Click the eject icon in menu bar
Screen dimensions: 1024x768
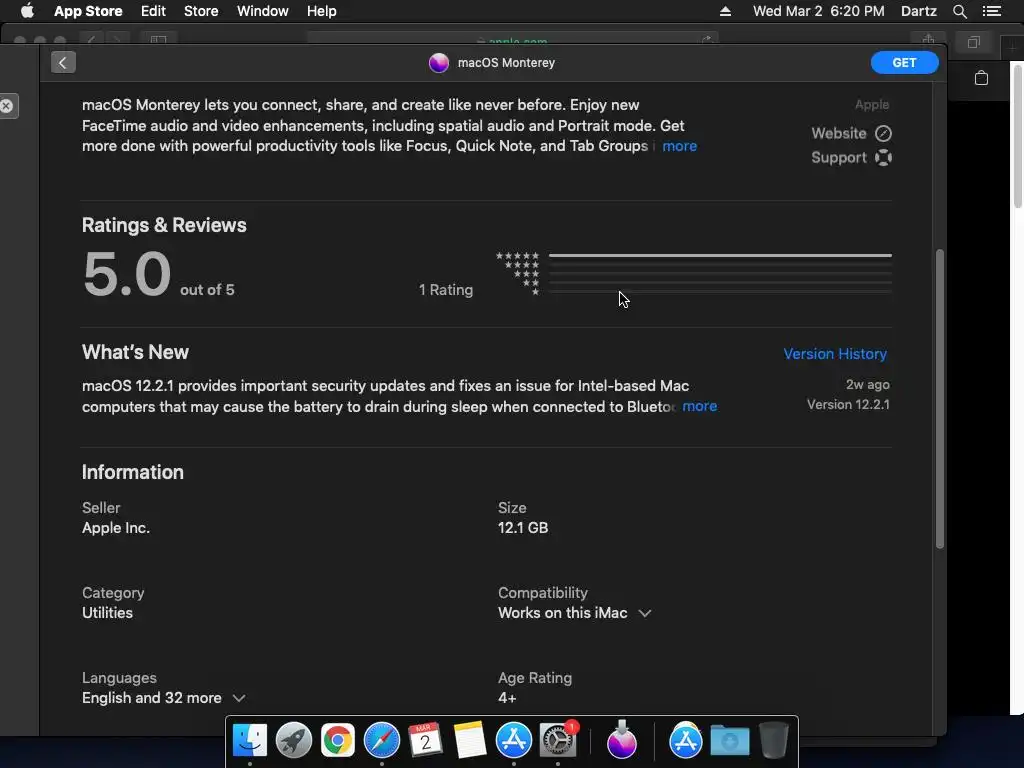[x=725, y=11]
